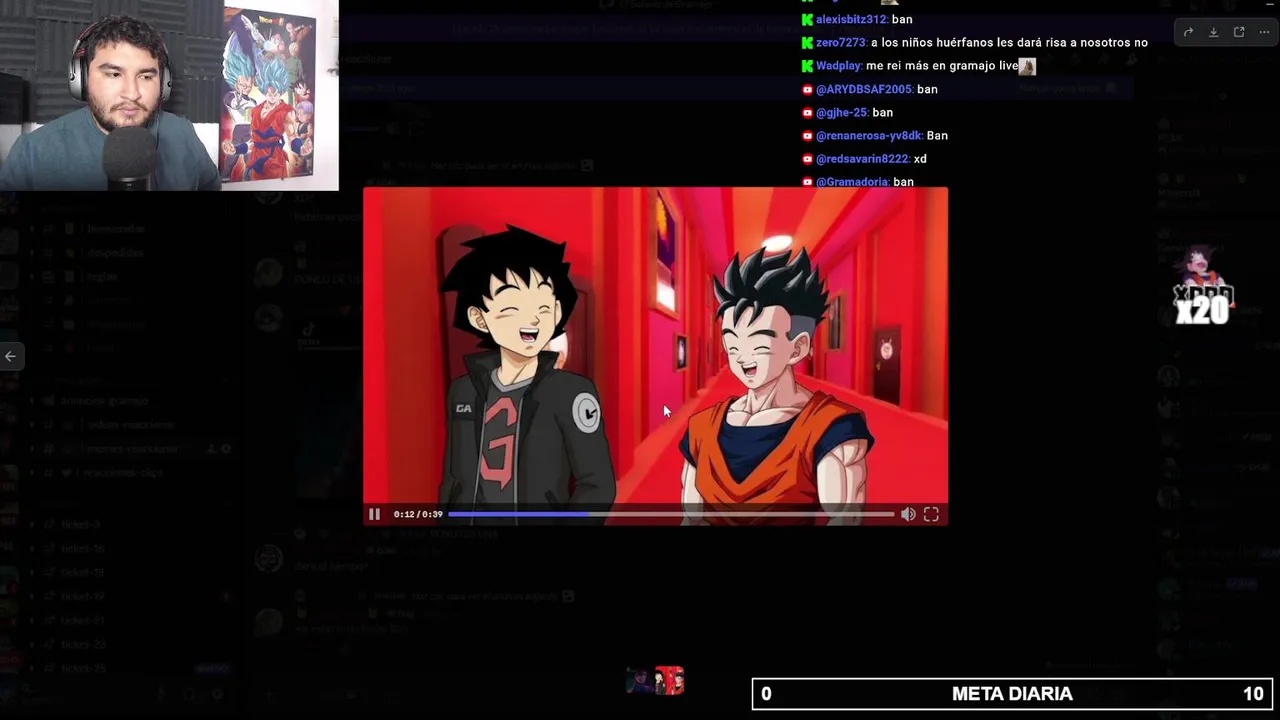Screen dimensions: 1280x720
Task: Click chat username @Gramadoria
Action: (x=852, y=182)
